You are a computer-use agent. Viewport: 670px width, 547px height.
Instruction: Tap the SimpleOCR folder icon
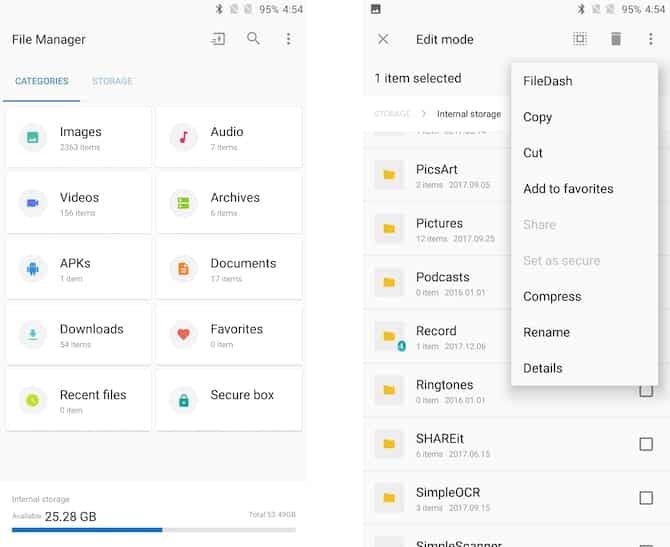pyautogui.click(x=389, y=498)
